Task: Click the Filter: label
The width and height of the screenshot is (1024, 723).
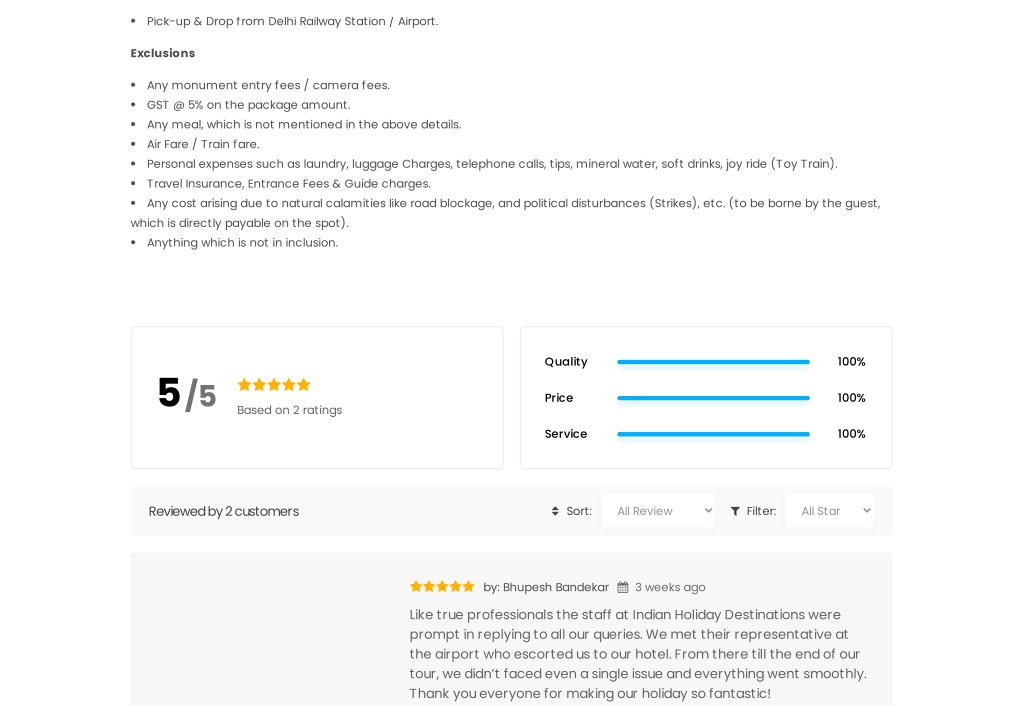Action: click(761, 511)
